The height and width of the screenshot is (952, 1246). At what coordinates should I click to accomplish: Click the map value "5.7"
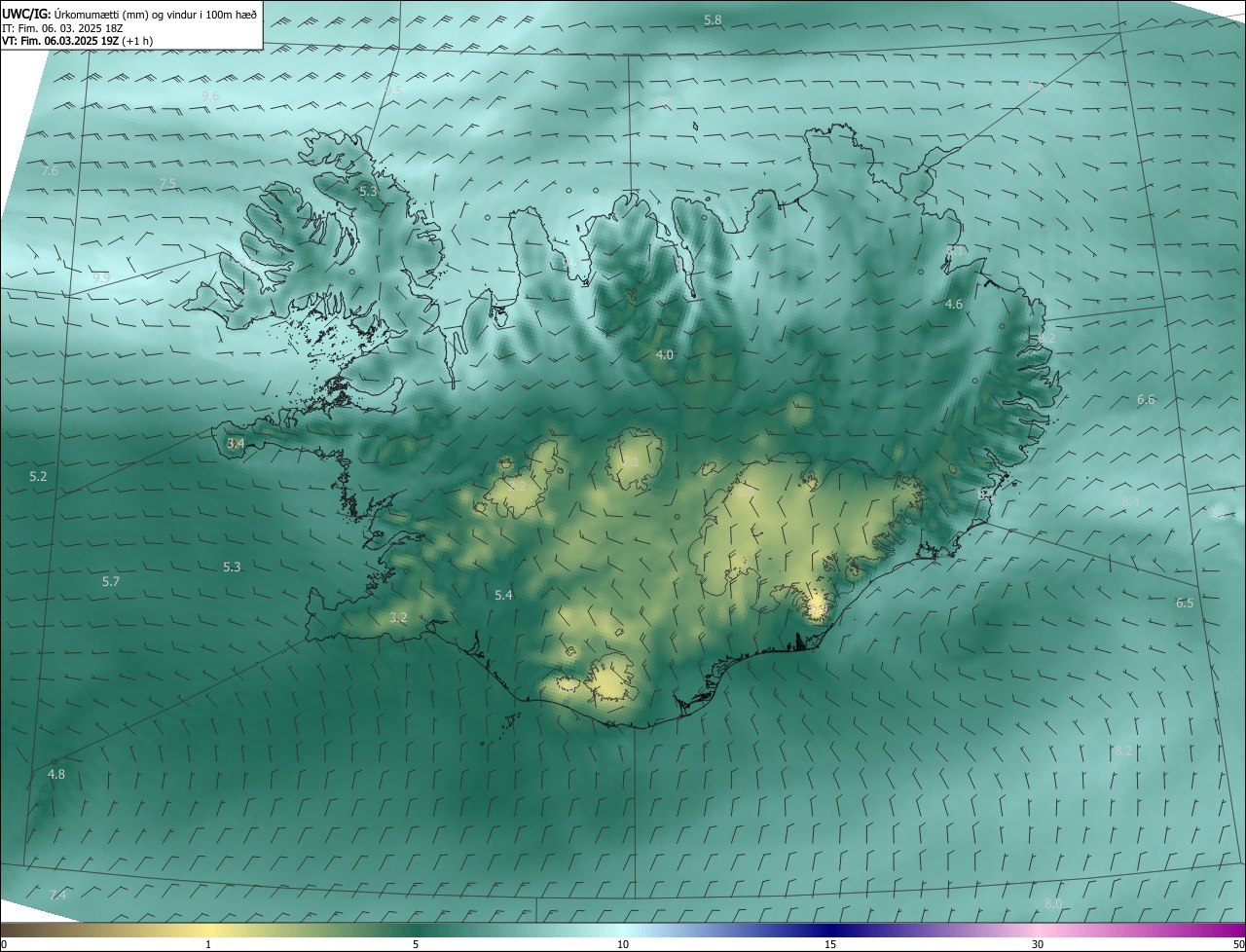pos(111,582)
